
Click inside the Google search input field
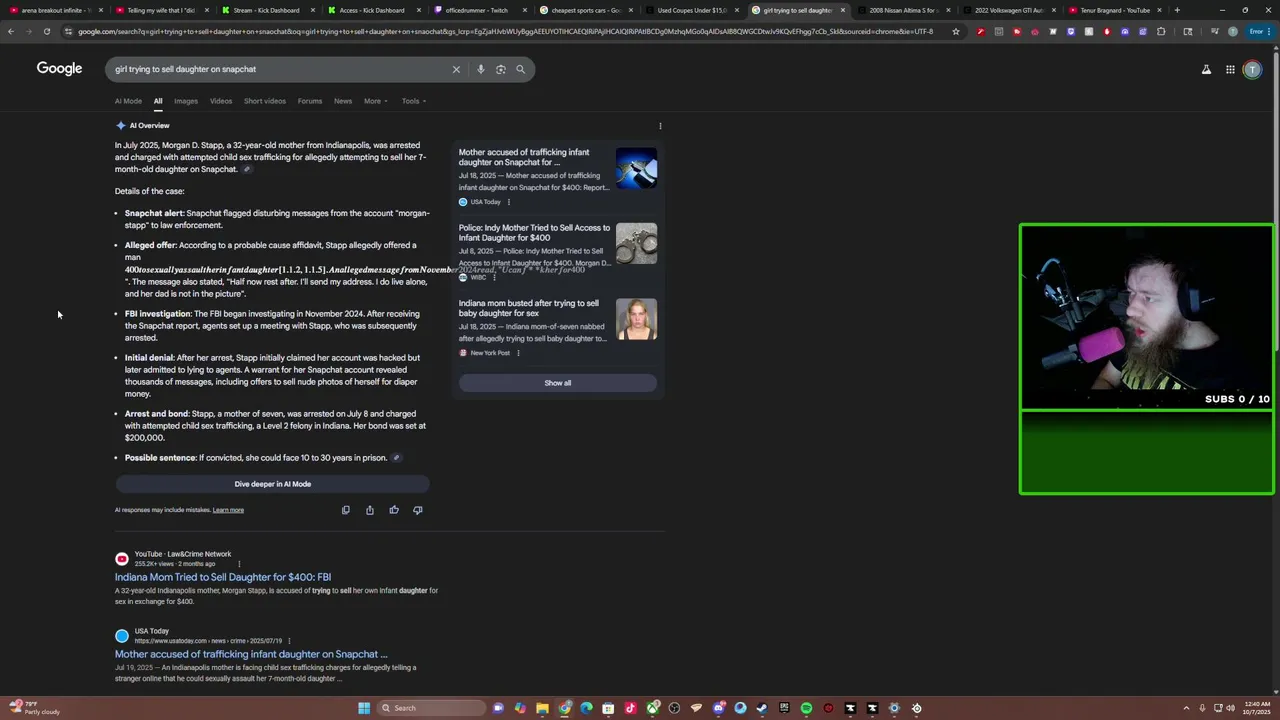(280, 69)
